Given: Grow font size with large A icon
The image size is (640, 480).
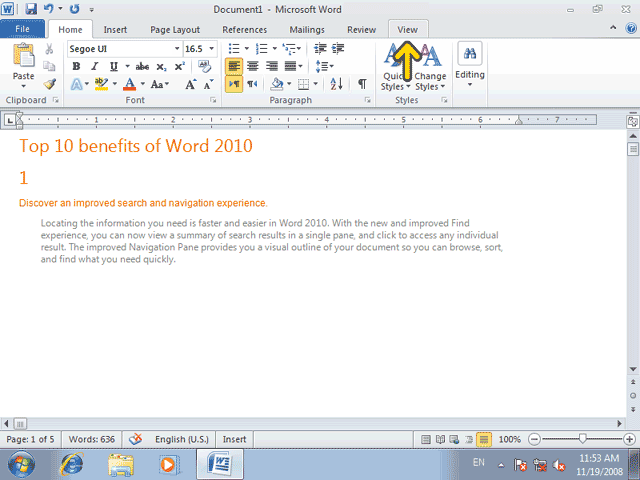Looking at the screenshot, I should click(191, 84).
